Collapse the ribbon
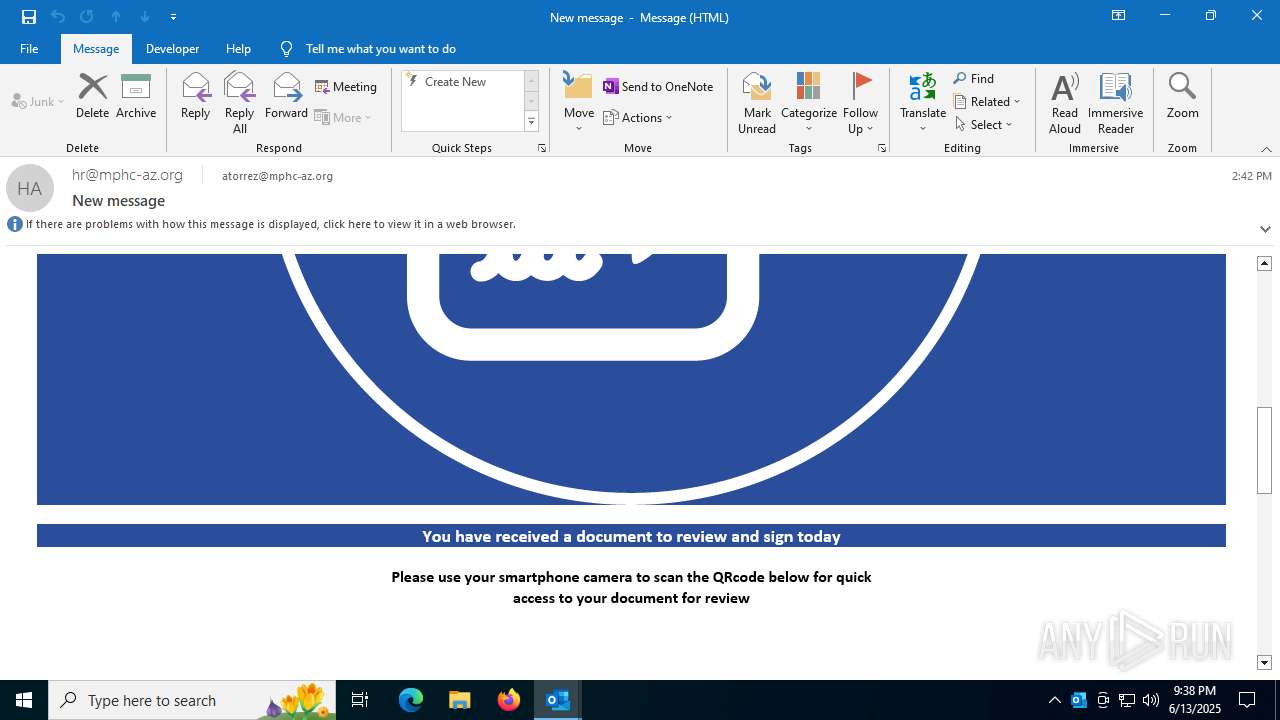The image size is (1280, 720). (x=1266, y=149)
